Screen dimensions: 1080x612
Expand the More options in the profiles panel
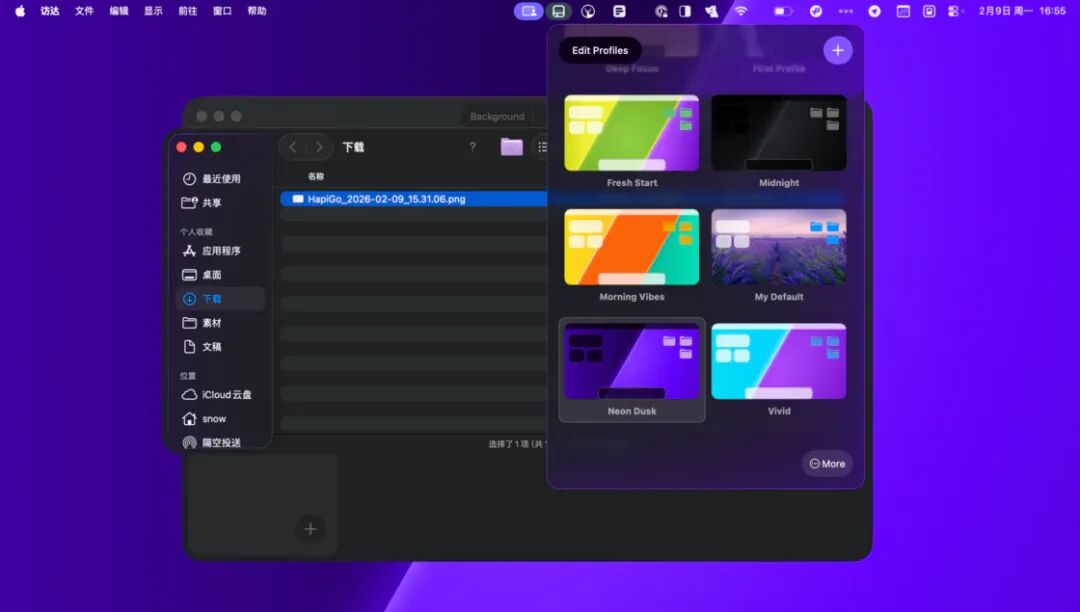point(826,463)
